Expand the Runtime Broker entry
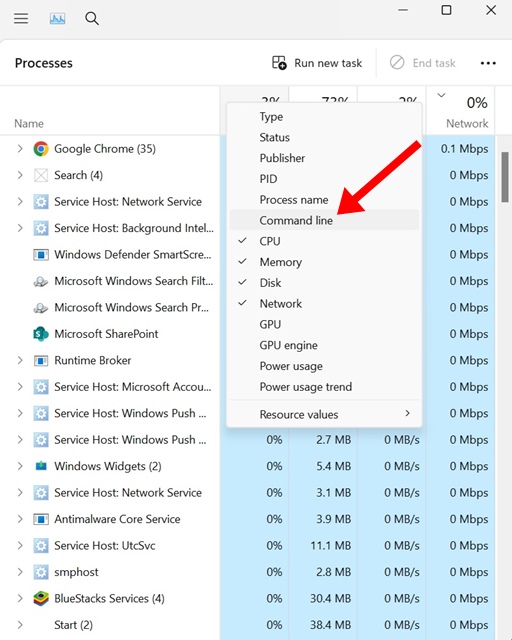512x640 pixels. (20, 360)
